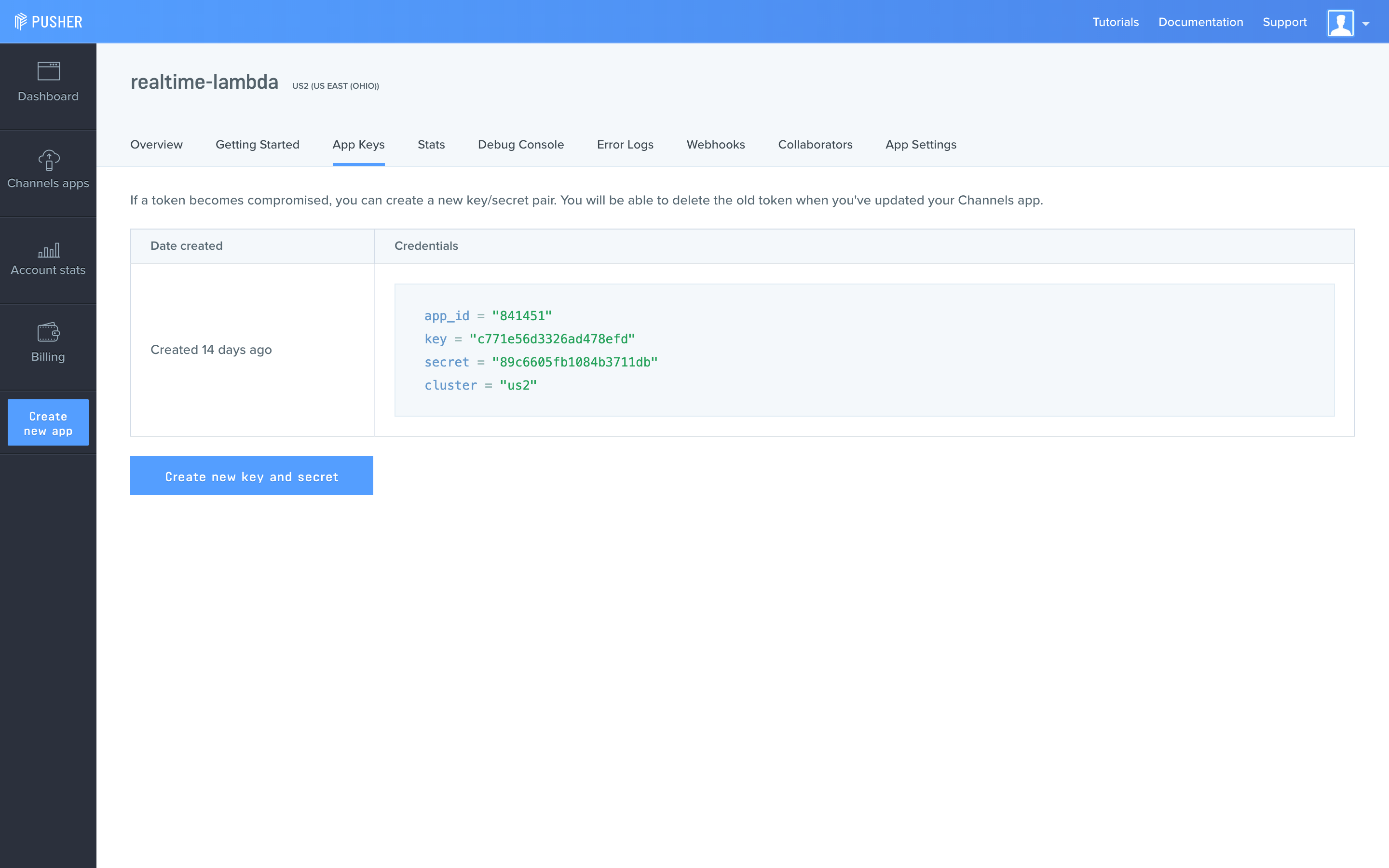
Task: Open the Webhooks tab
Action: 716,145
